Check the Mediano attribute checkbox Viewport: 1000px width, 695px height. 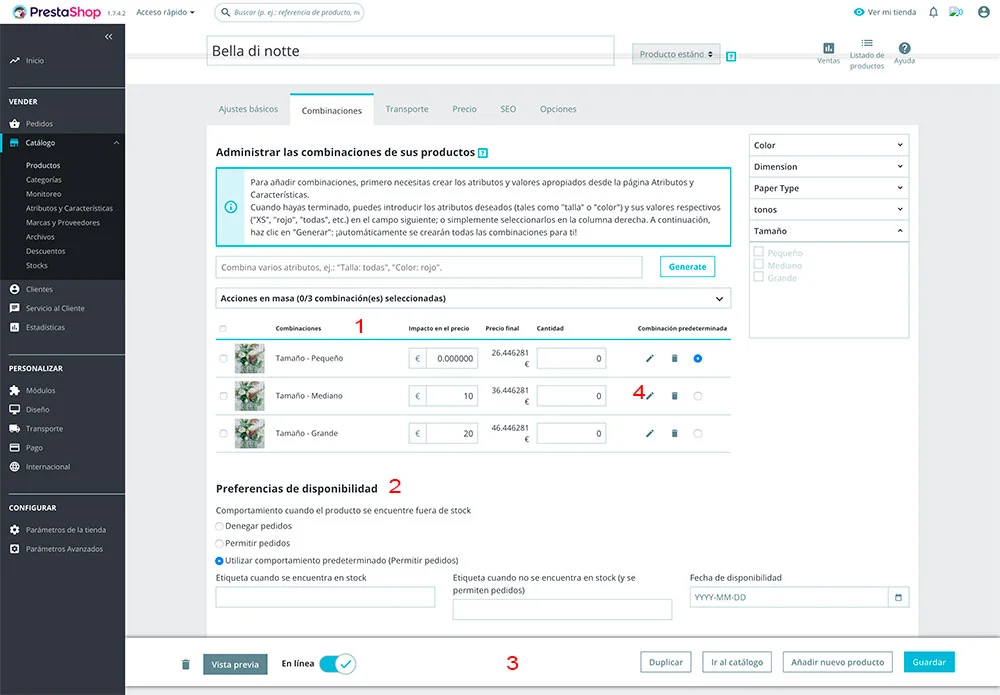click(x=758, y=264)
